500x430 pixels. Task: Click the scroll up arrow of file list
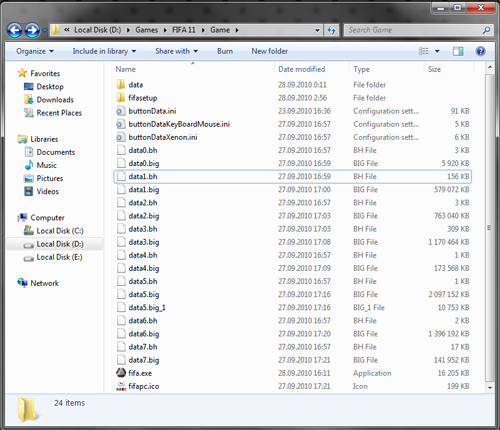tap(490, 67)
